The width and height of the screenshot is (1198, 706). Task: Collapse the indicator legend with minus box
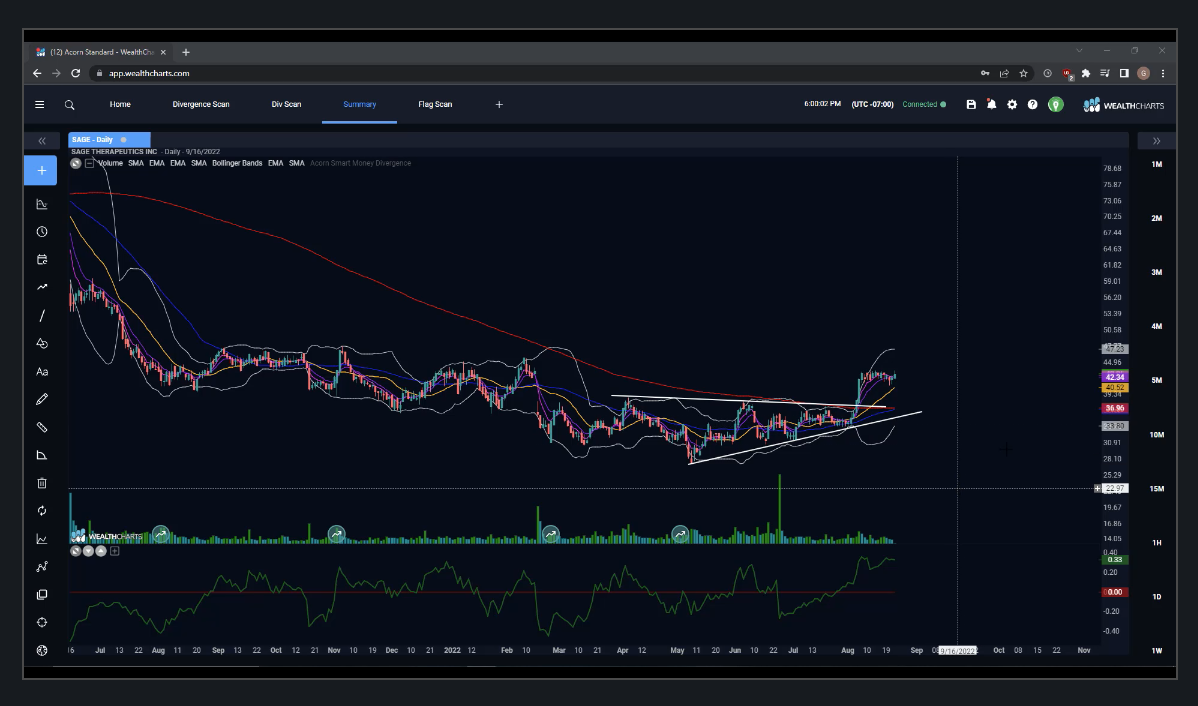point(89,164)
